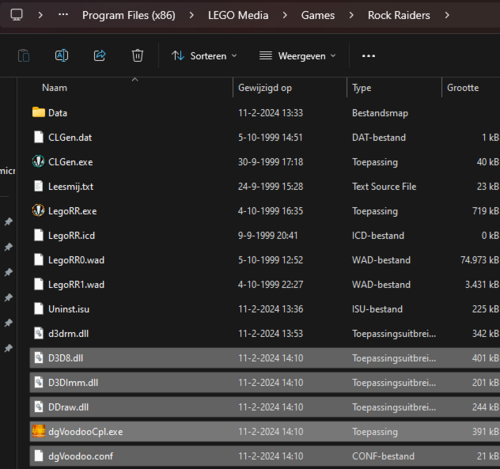
Task: Select the D3DImm.dll file name
Action: pyautogui.click(x=73, y=383)
